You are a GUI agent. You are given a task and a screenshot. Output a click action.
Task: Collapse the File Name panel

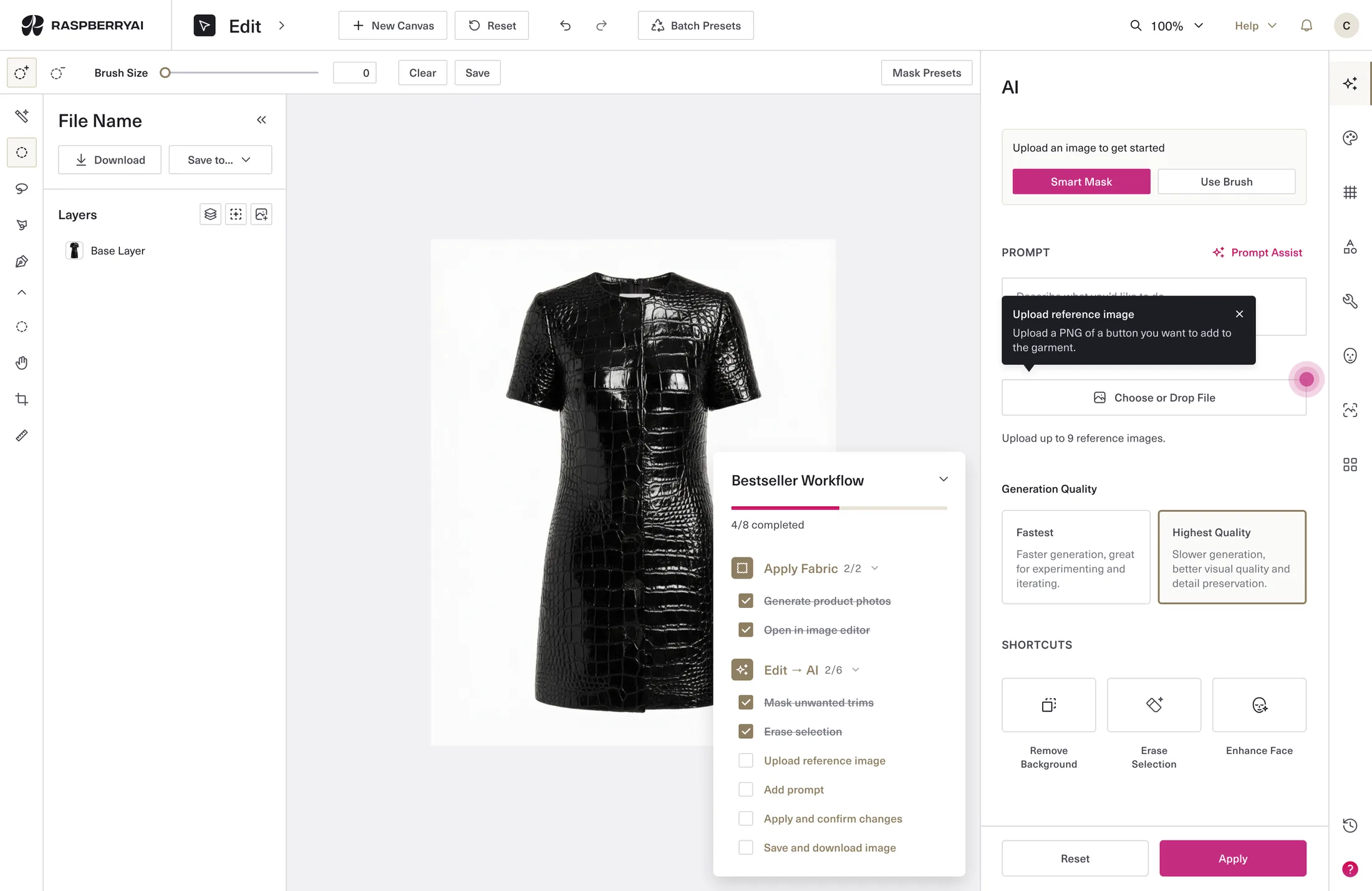point(261,120)
